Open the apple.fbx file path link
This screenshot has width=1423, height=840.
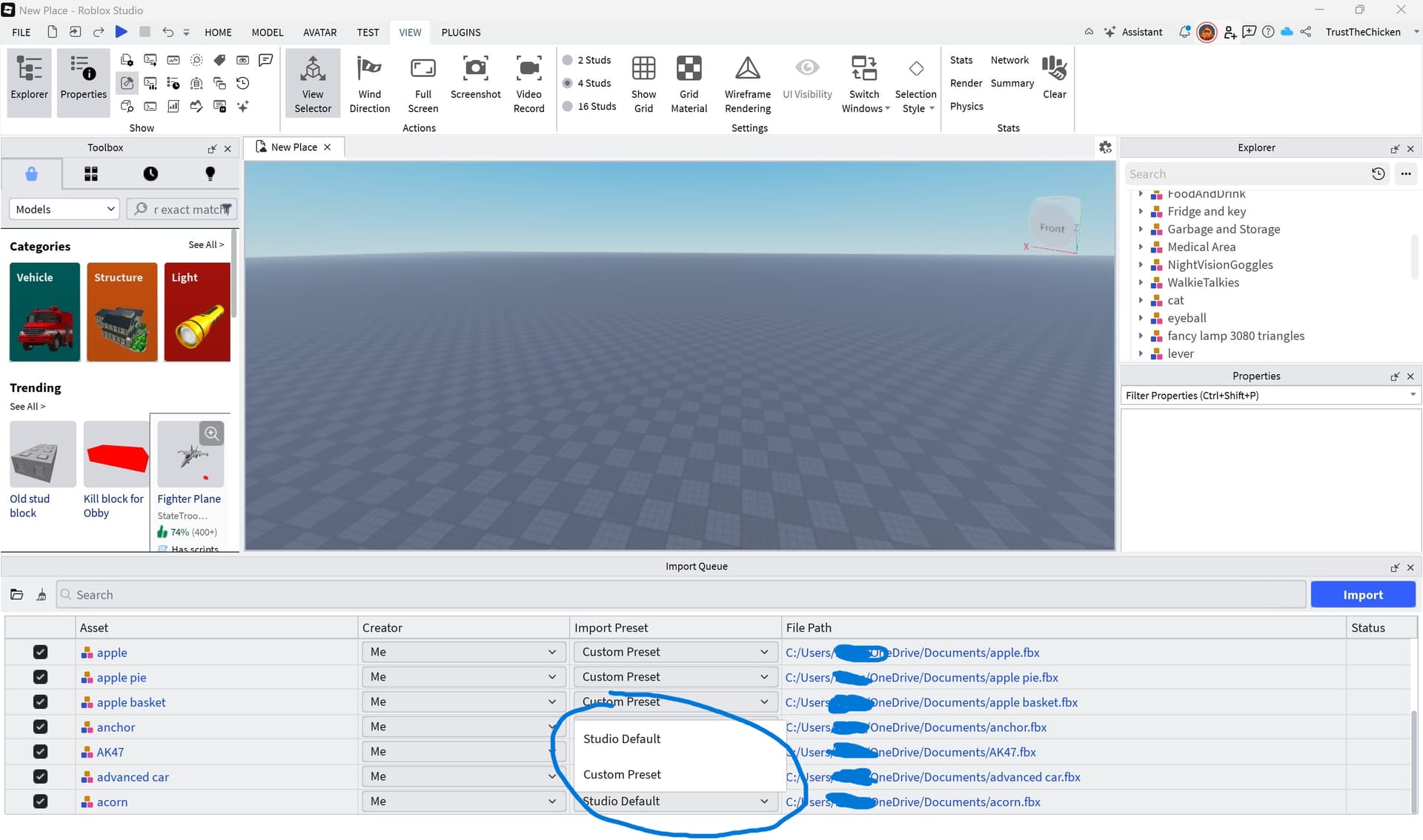[x=912, y=653]
